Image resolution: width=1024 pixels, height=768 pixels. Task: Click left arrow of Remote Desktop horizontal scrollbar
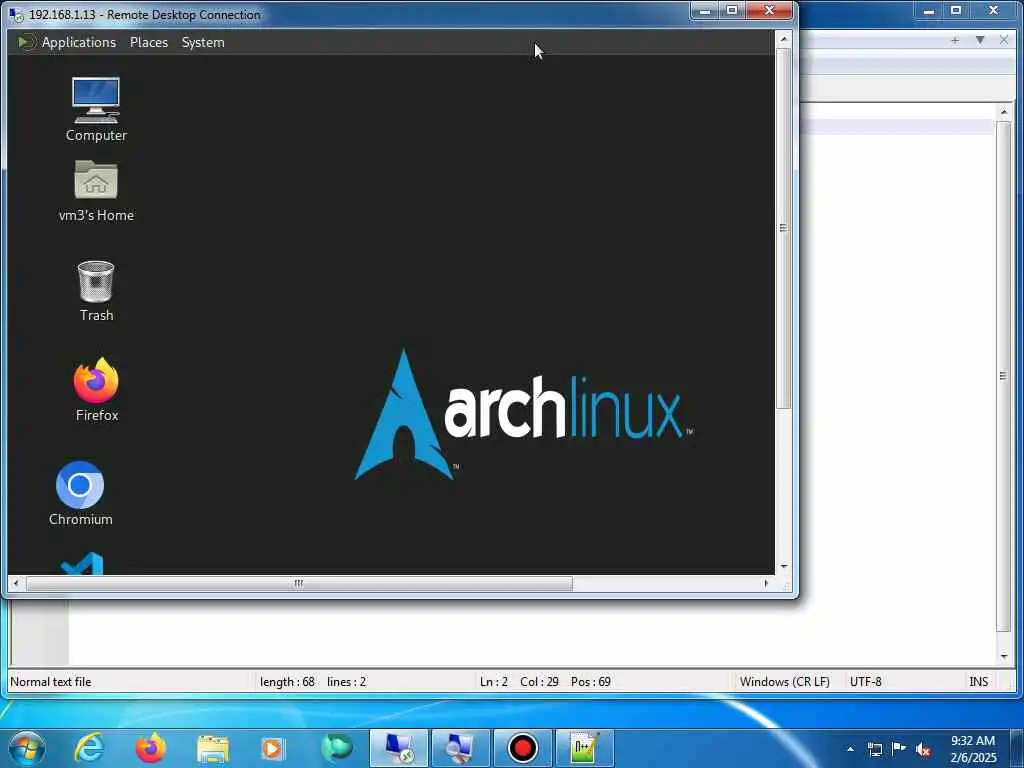click(16, 583)
